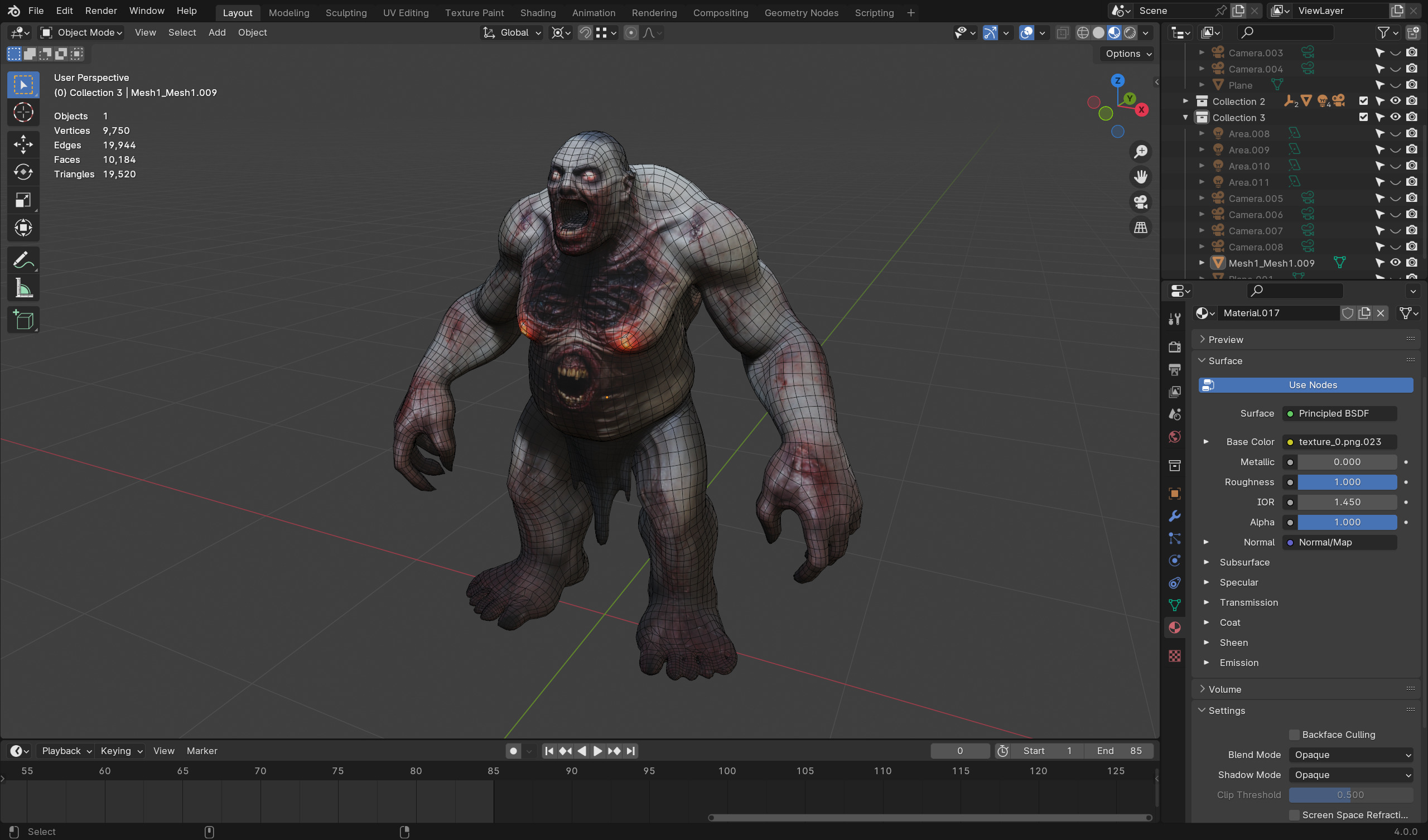Image resolution: width=1428 pixels, height=840 pixels.
Task: Open Object Mode dropdown
Action: pyautogui.click(x=81, y=33)
